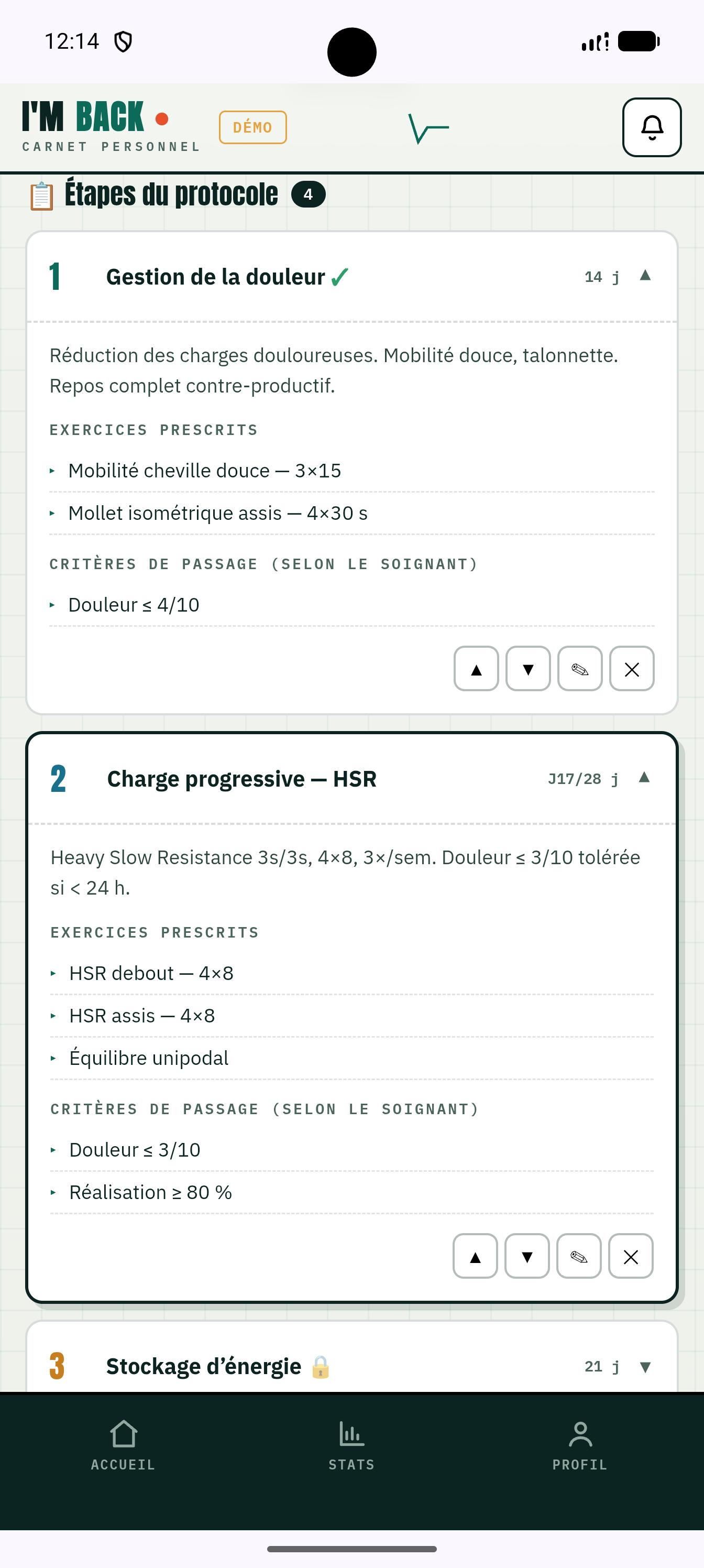Tap the step number 1
The width and height of the screenshot is (704, 1568).
point(55,276)
